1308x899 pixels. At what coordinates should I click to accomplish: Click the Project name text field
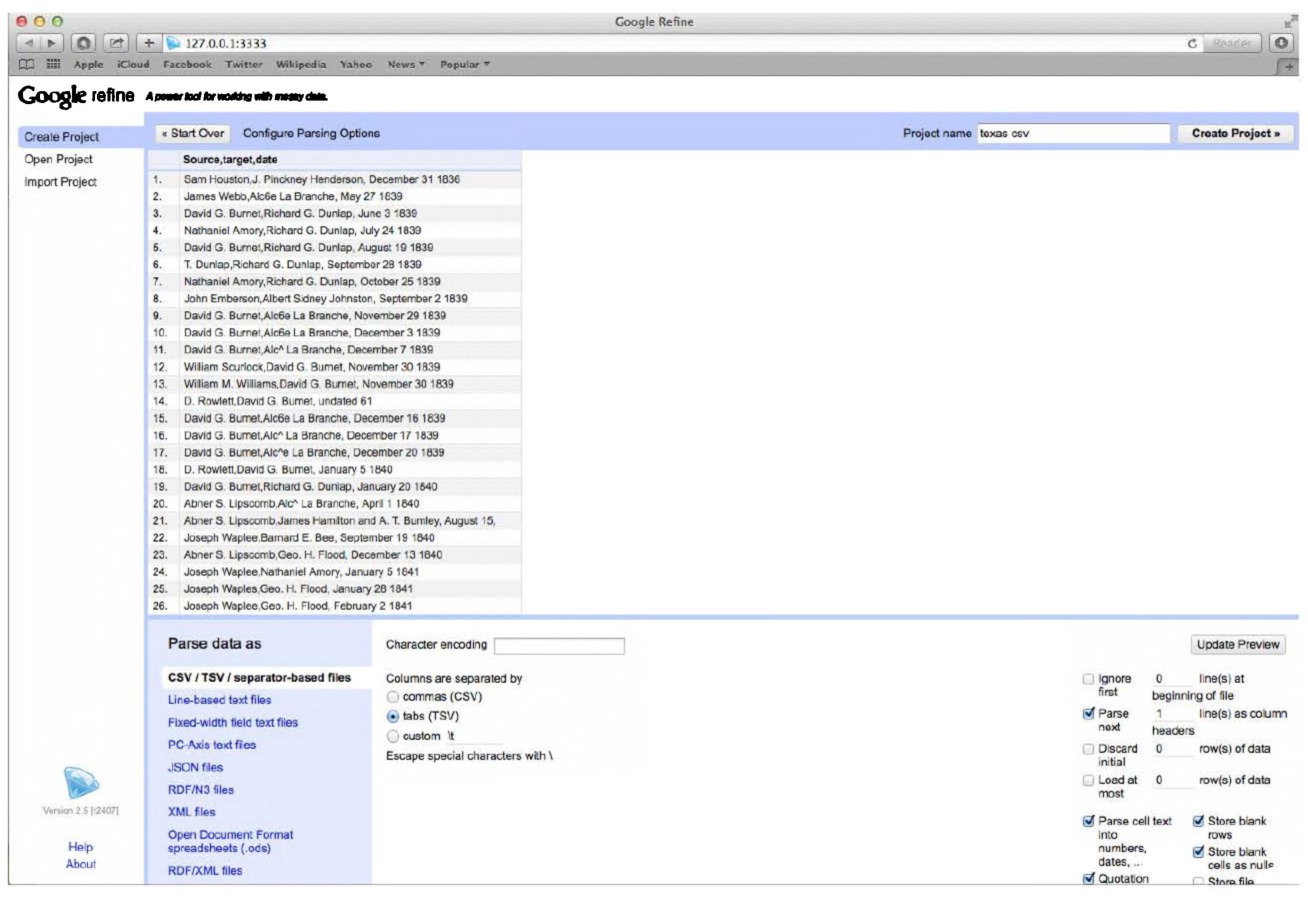[1073, 133]
